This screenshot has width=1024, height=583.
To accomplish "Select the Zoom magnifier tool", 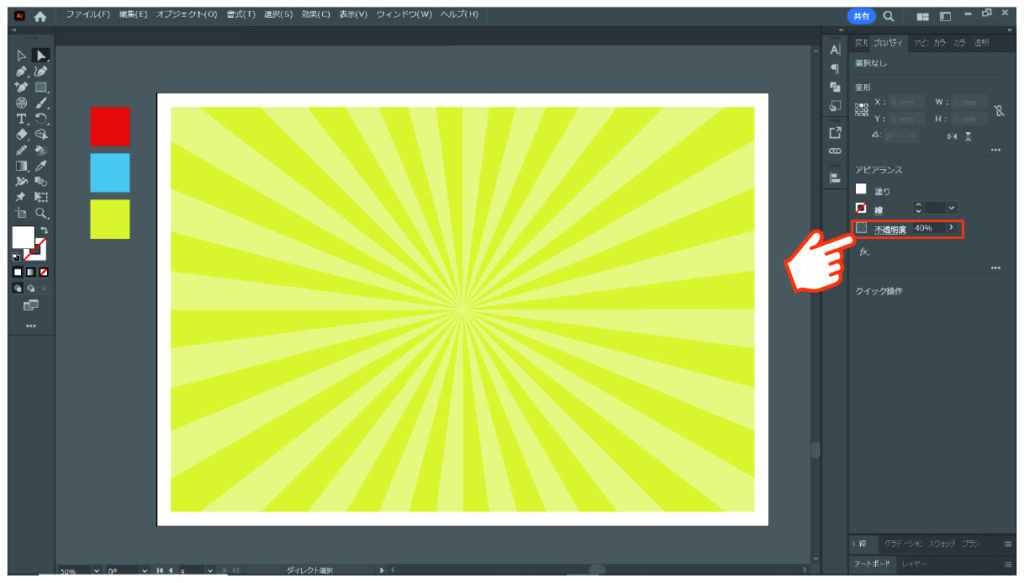I will (40, 213).
